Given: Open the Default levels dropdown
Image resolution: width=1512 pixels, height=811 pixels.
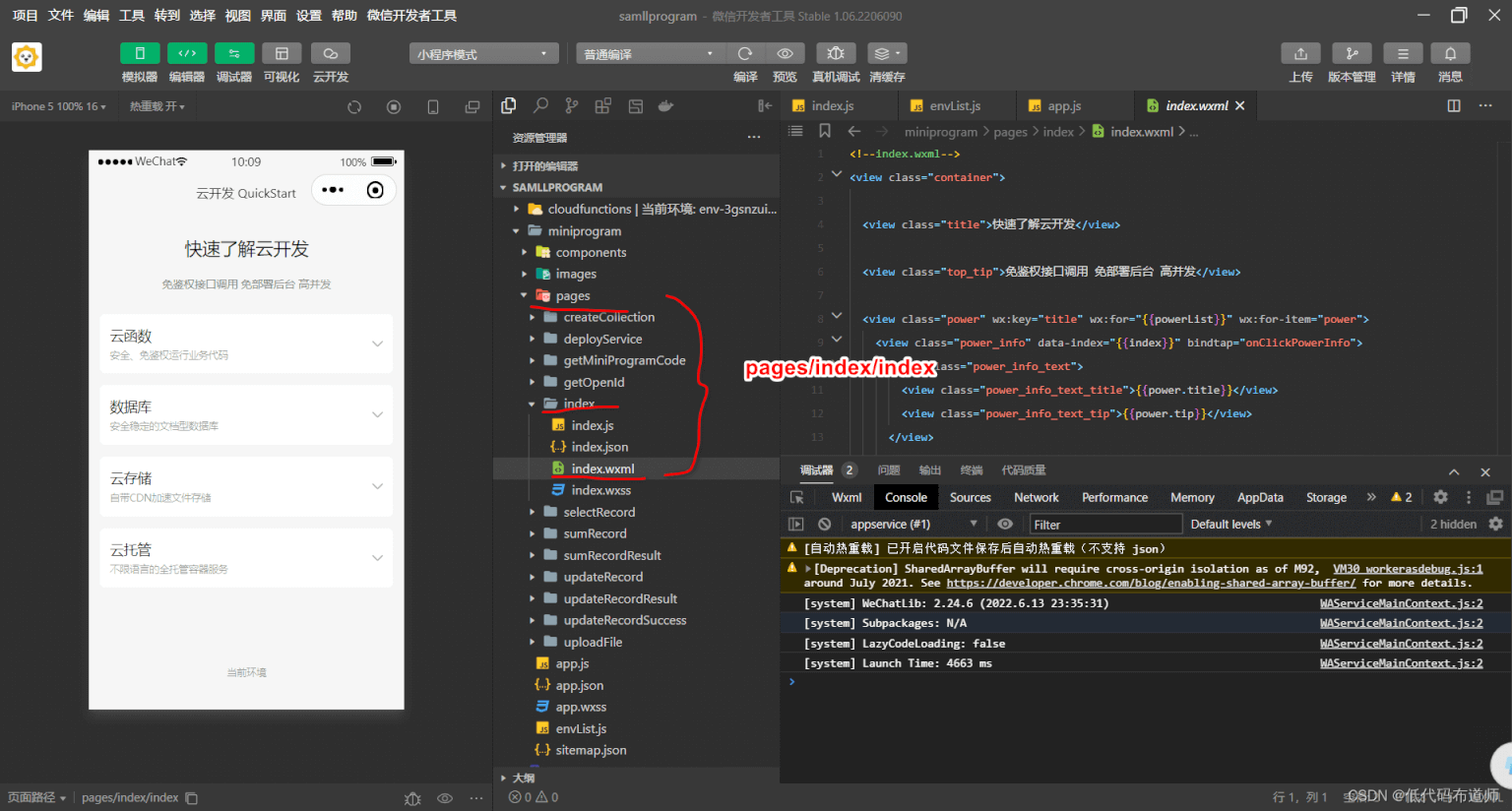Looking at the screenshot, I should tap(1230, 525).
